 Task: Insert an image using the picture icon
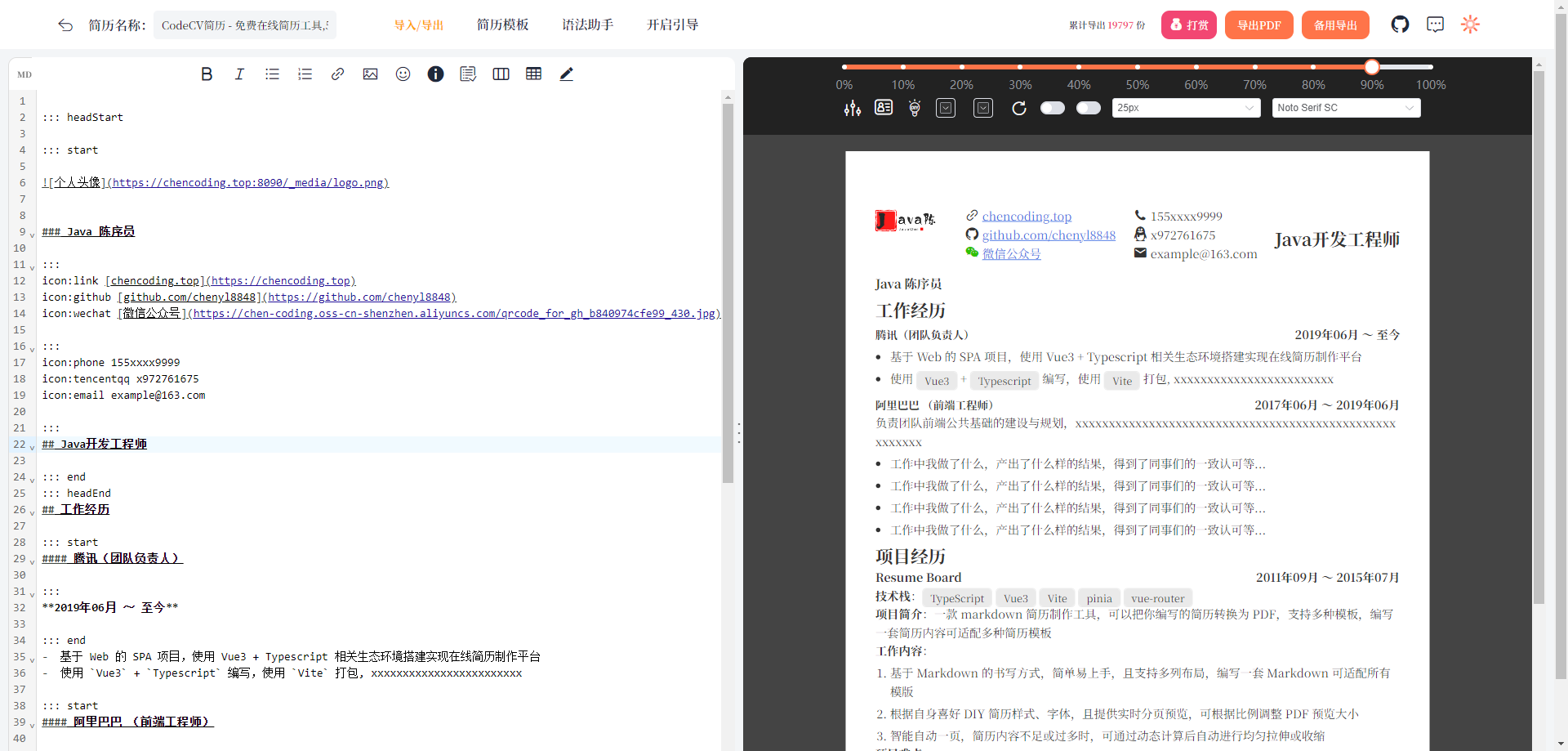point(370,74)
